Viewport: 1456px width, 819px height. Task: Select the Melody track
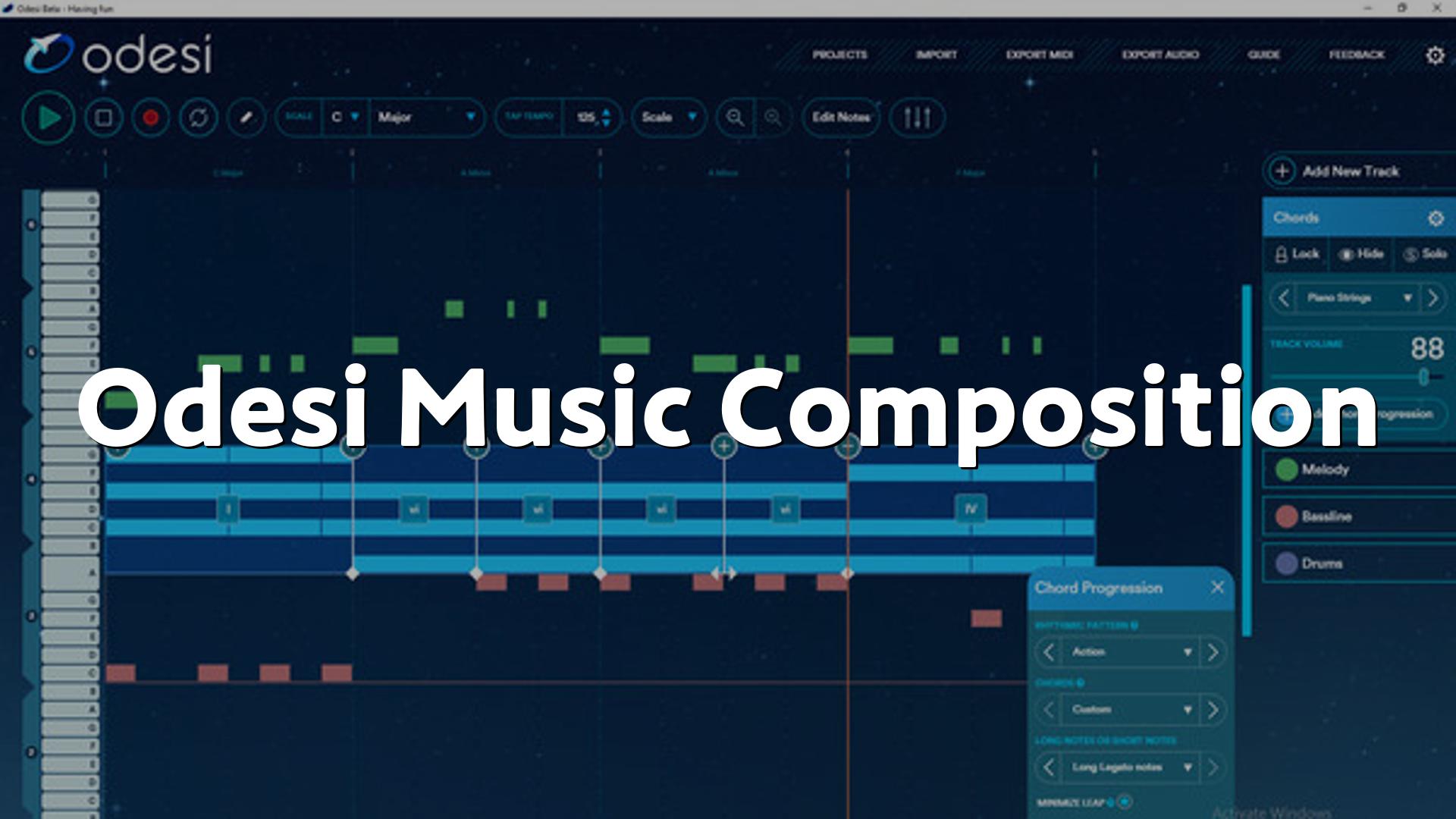[x=1360, y=469]
